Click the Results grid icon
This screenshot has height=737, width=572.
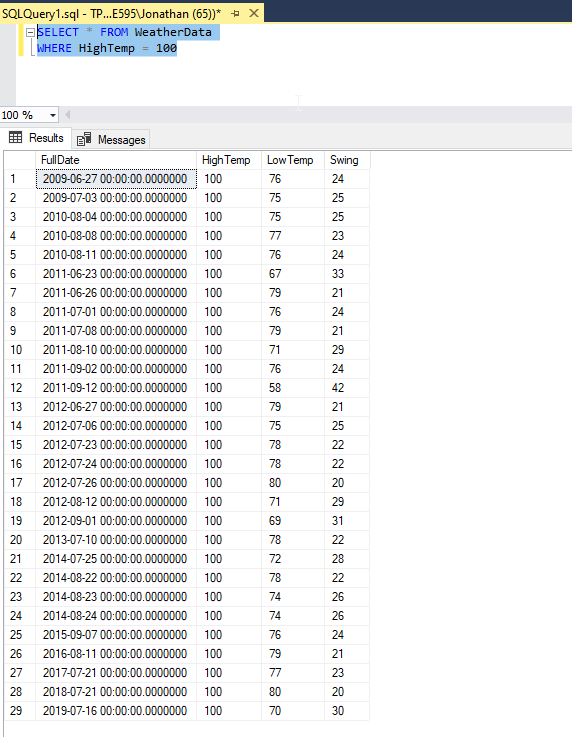pyautogui.click(x=16, y=137)
